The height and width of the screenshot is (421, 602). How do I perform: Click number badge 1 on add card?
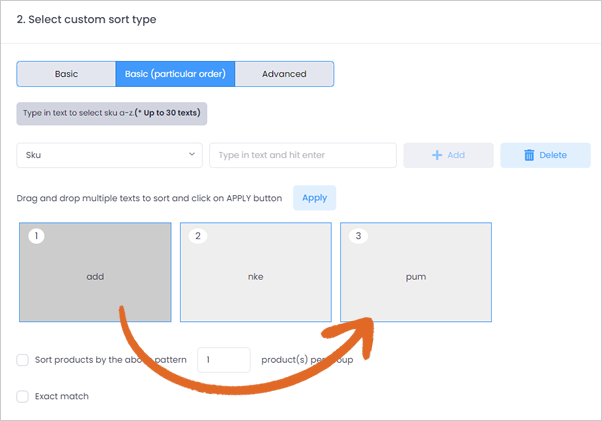(x=36, y=236)
